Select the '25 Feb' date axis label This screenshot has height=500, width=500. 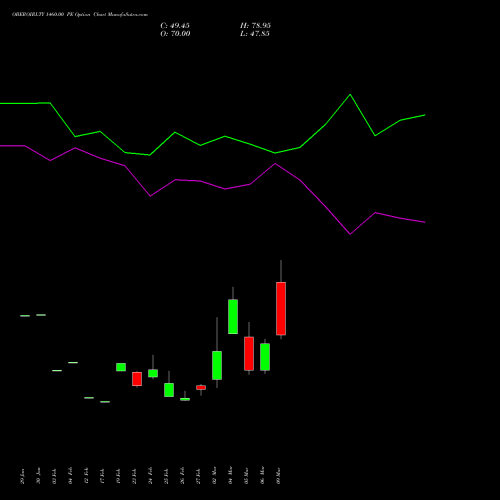coord(166,476)
